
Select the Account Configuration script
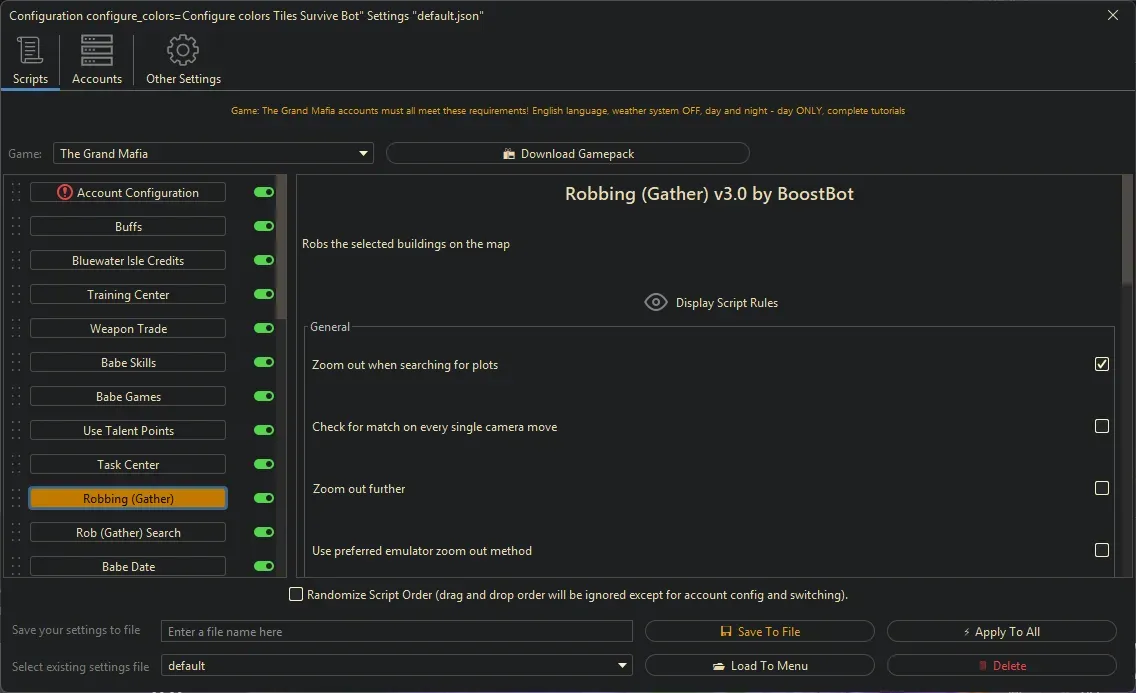pos(128,192)
